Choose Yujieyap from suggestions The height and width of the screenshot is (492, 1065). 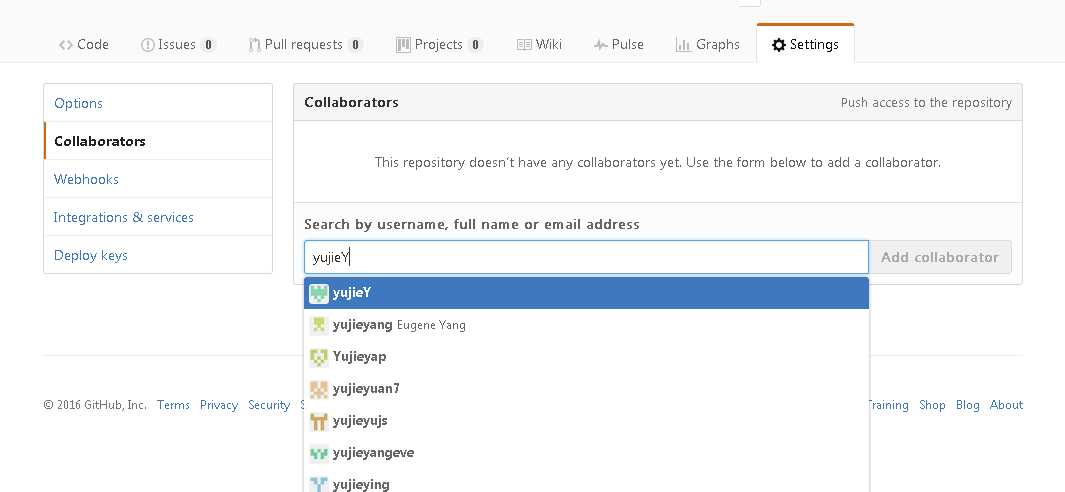[586, 357]
